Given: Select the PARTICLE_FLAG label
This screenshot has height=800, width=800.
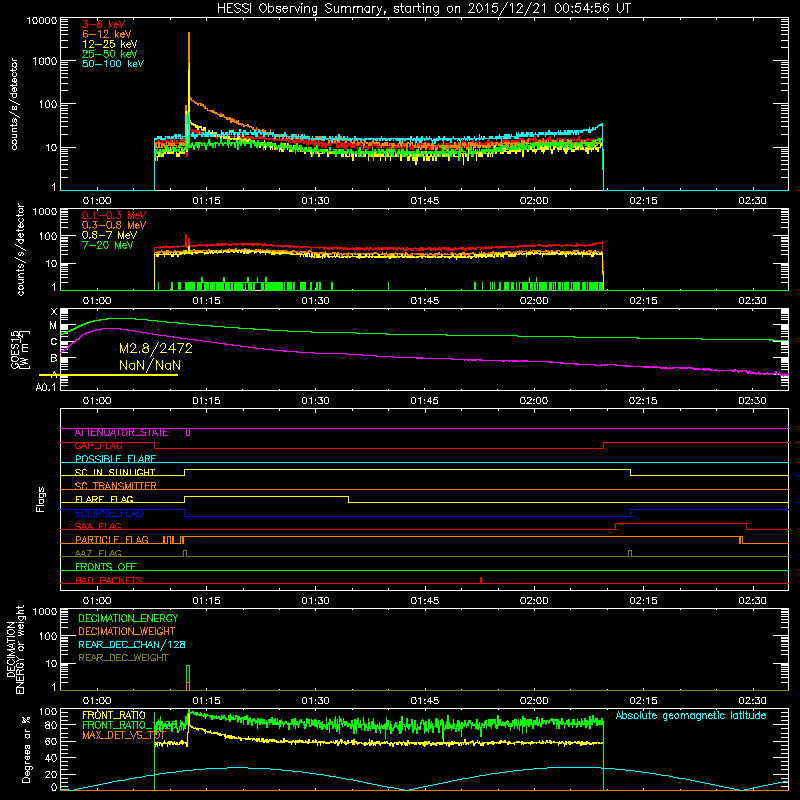Looking at the screenshot, I should click(112, 540).
